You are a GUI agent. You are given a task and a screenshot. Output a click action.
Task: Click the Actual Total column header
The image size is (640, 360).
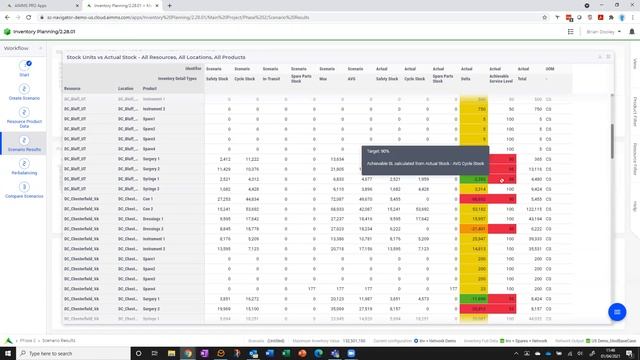(522, 79)
